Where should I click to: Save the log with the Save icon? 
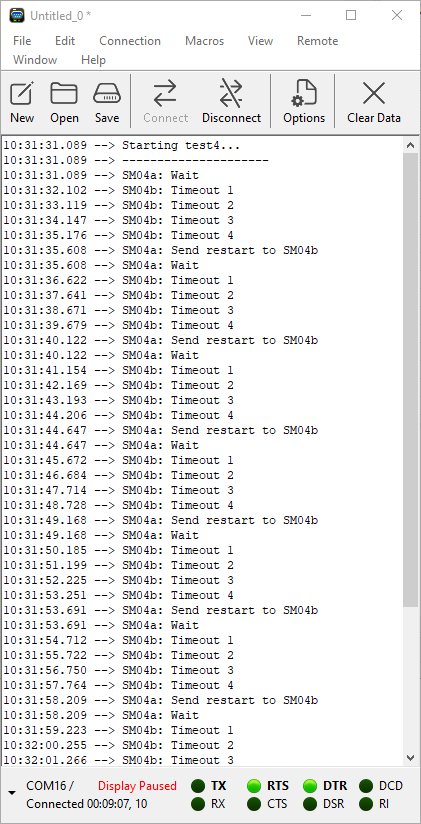[x=107, y=94]
